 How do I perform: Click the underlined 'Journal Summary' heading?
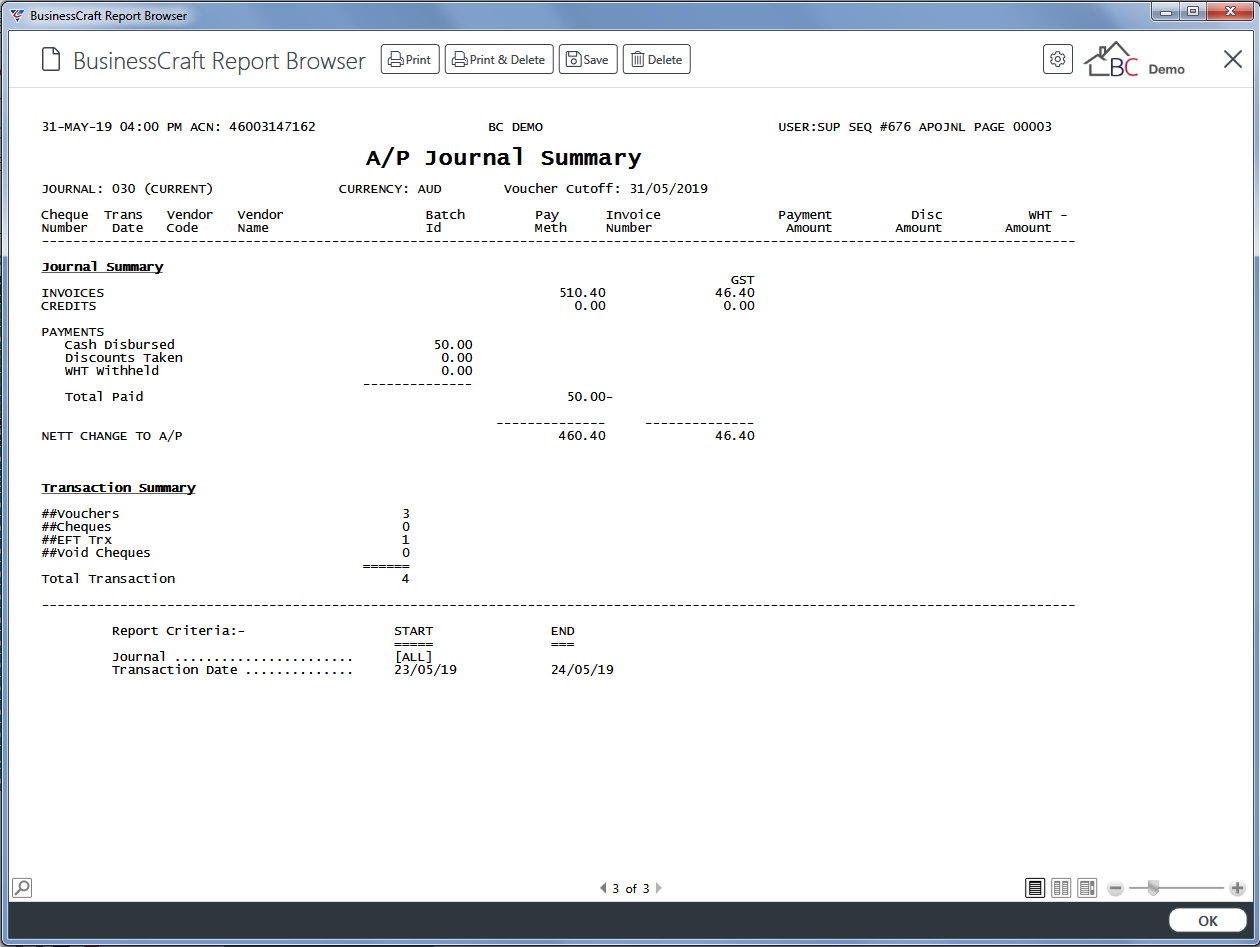click(x=102, y=267)
